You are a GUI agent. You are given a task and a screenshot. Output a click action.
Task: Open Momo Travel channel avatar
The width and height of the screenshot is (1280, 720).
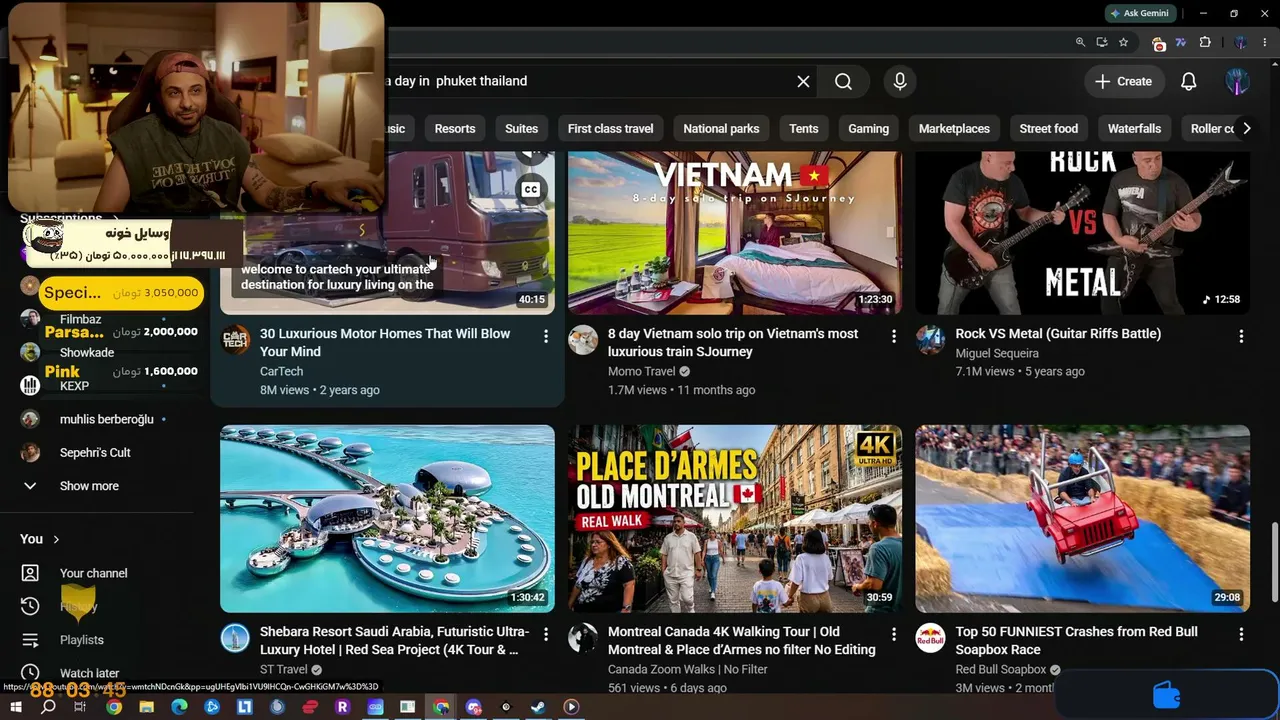coord(583,340)
